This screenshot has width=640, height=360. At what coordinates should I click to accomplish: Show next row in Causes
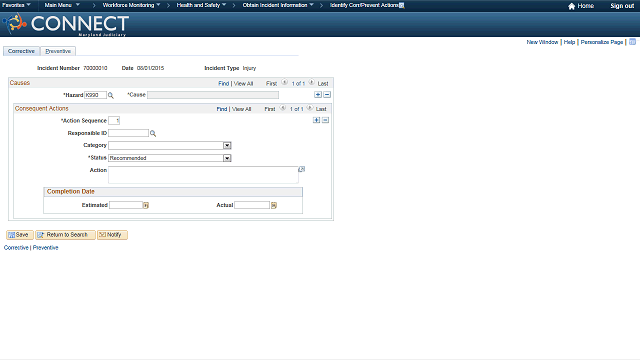pos(311,82)
